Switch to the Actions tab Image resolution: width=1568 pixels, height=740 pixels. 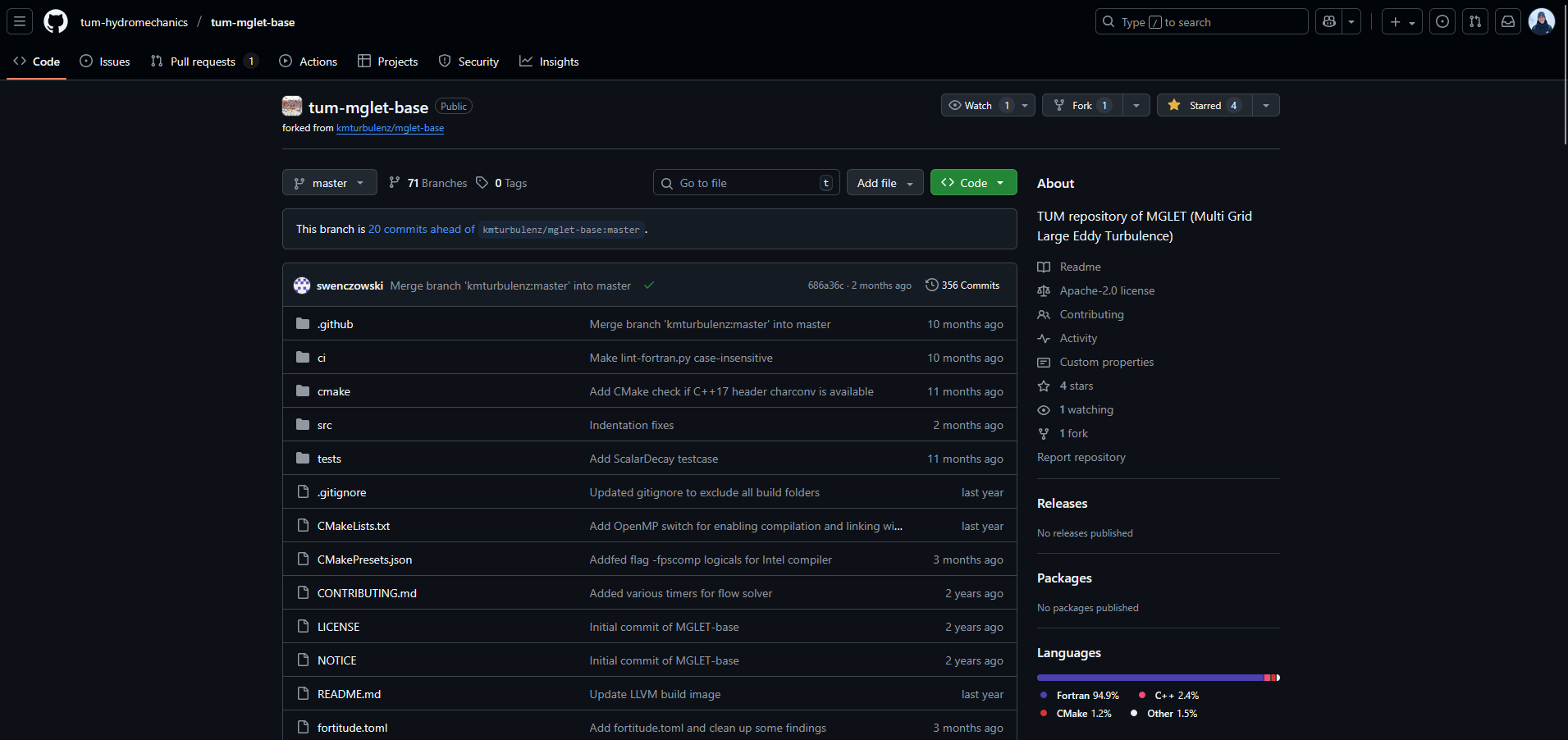(x=309, y=62)
